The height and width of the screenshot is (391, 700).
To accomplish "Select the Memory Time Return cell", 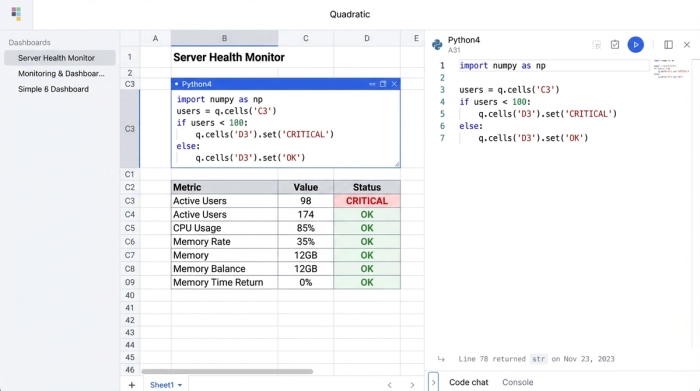I will coord(224,283).
